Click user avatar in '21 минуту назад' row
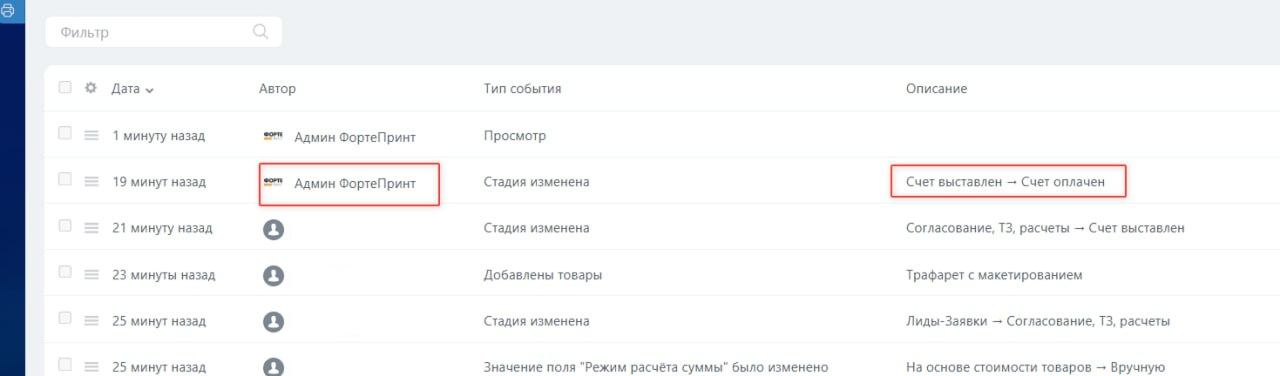 click(273, 229)
